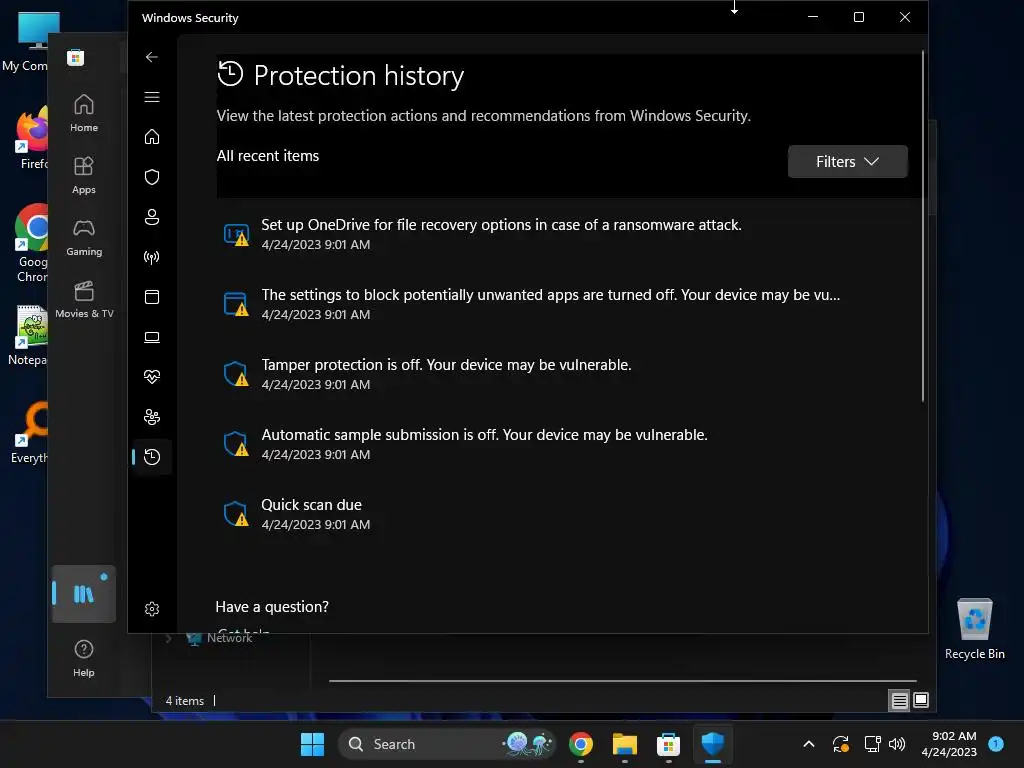Open Virus & threat protection shield icon

(152, 177)
